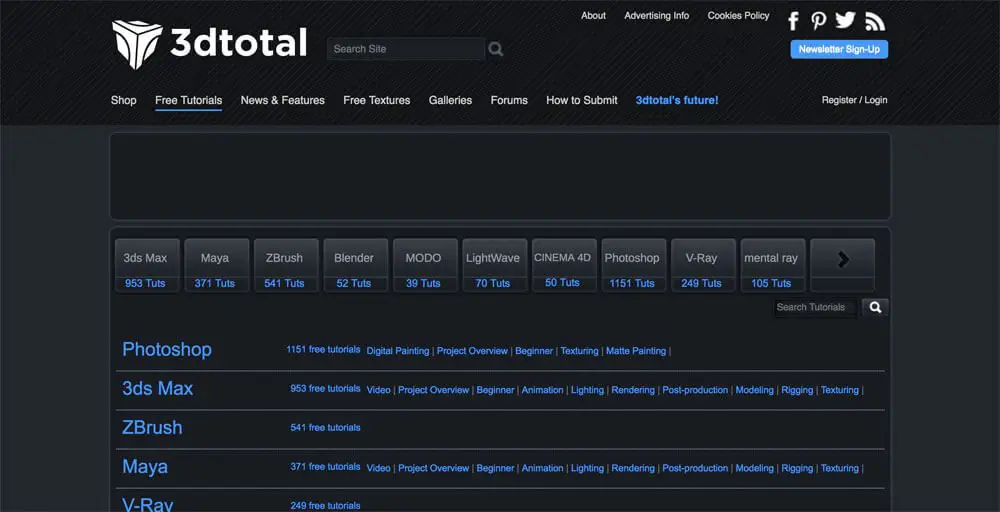Click 541 free tutorials link
Viewport: 1000px width, 512px height.
[325, 428]
